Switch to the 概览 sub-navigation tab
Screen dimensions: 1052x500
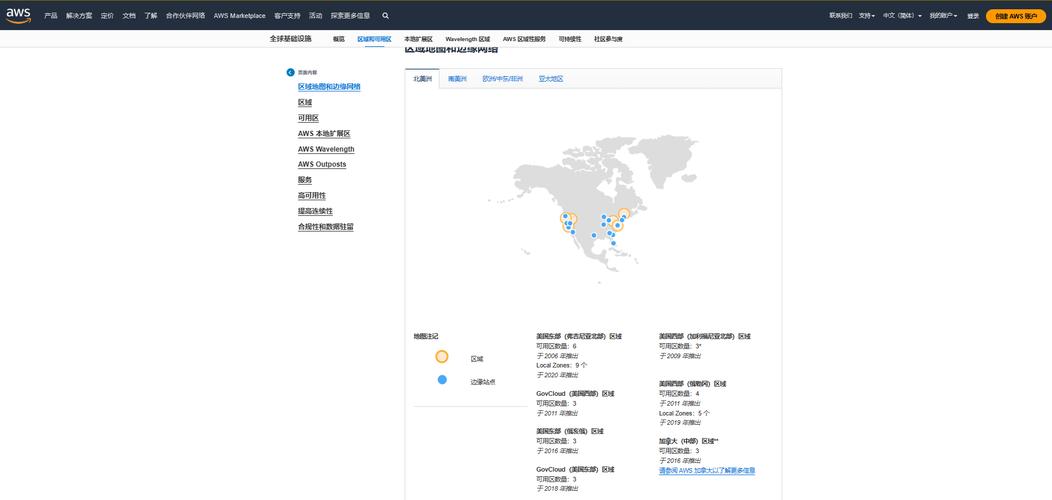click(x=339, y=40)
